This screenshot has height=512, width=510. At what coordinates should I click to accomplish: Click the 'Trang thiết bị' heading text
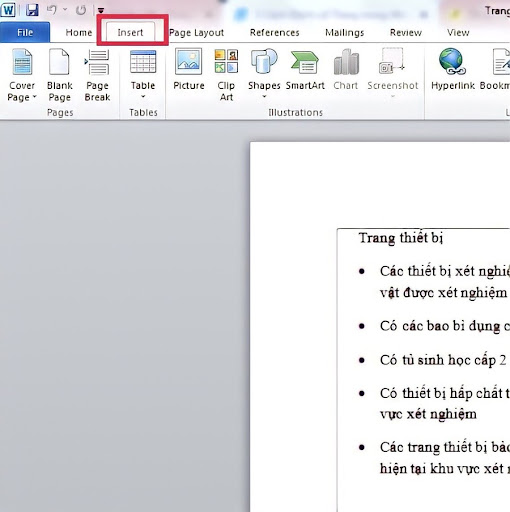click(401, 238)
